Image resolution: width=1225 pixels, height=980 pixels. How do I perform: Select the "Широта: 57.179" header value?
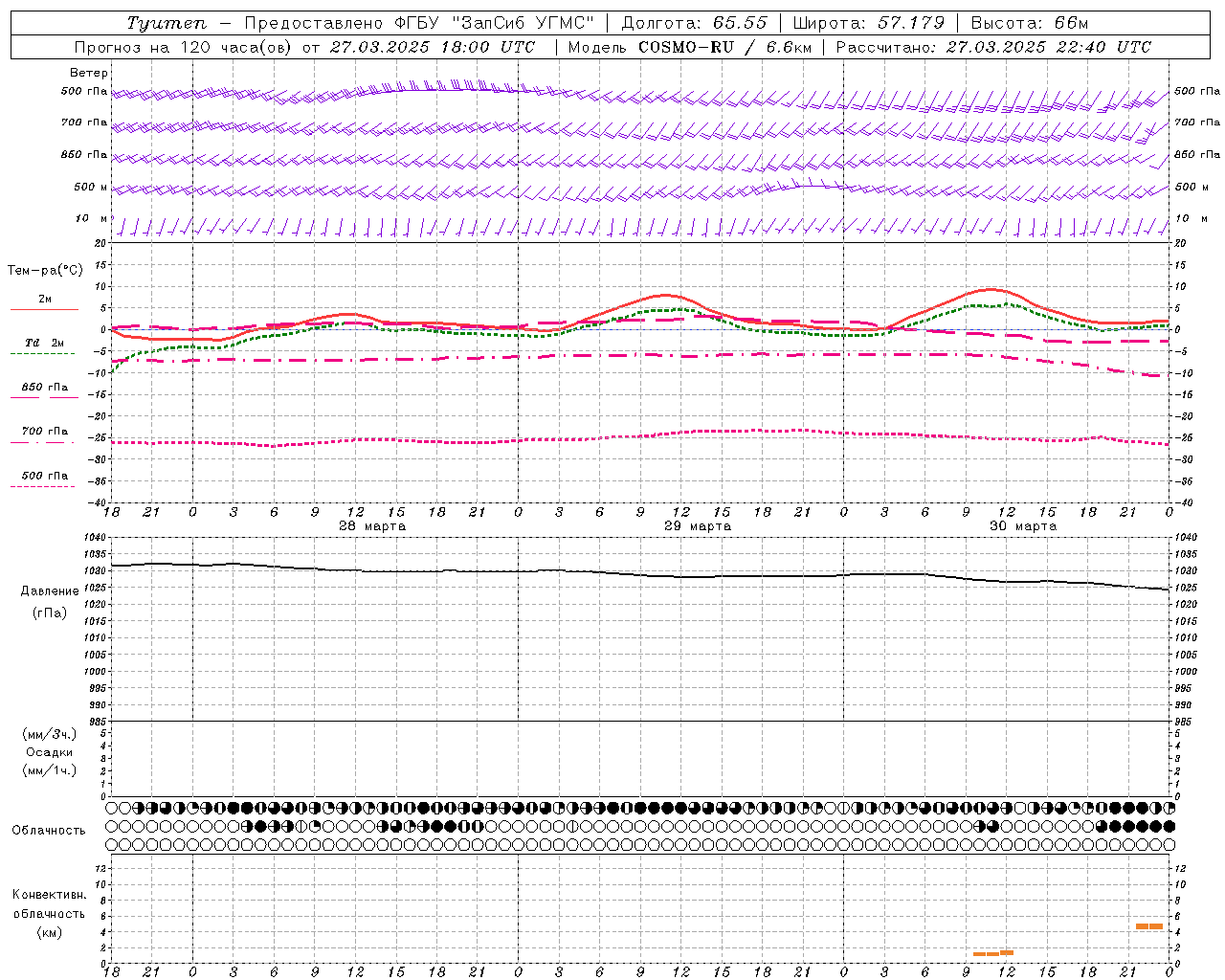[869, 23]
